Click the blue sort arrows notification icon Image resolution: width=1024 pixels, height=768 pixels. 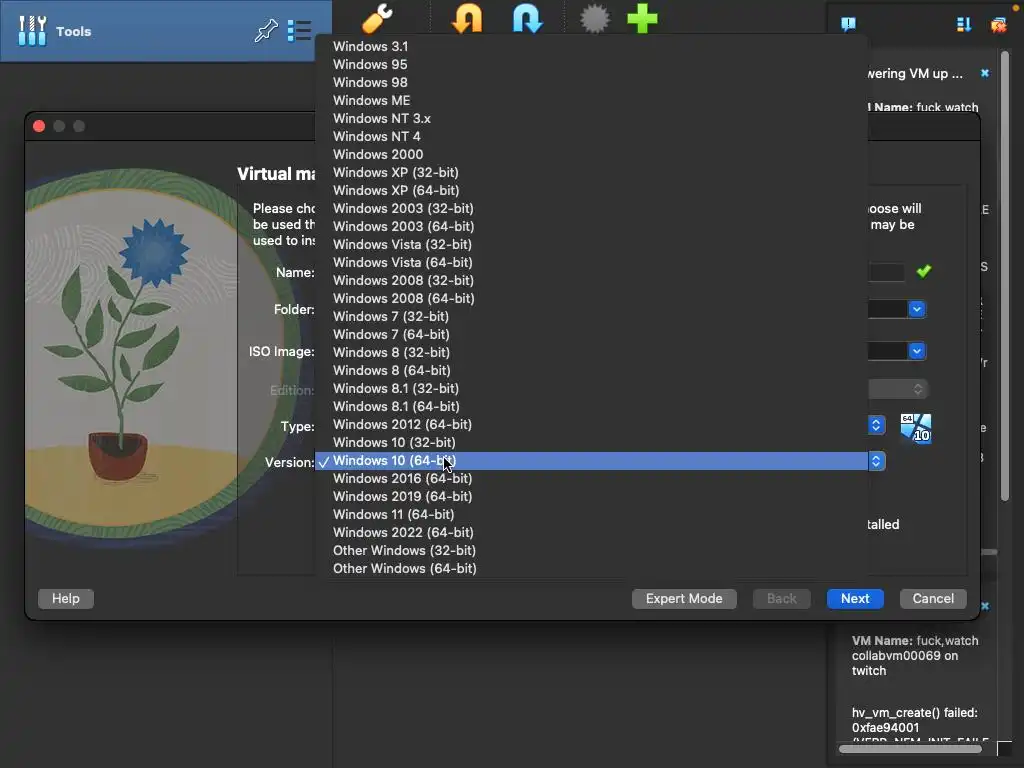coord(964,25)
